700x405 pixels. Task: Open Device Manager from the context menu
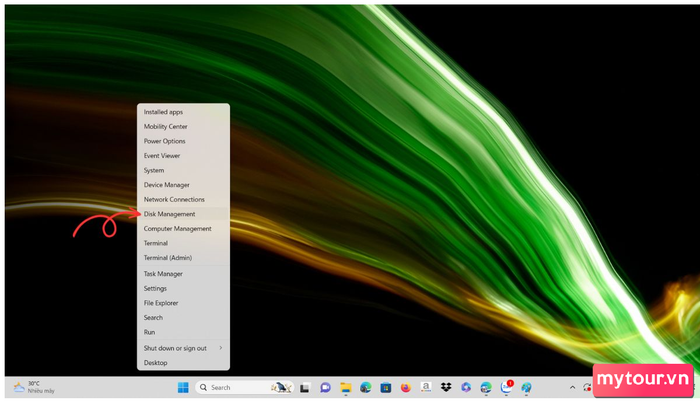pyautogui.click(x=167, y=185)
